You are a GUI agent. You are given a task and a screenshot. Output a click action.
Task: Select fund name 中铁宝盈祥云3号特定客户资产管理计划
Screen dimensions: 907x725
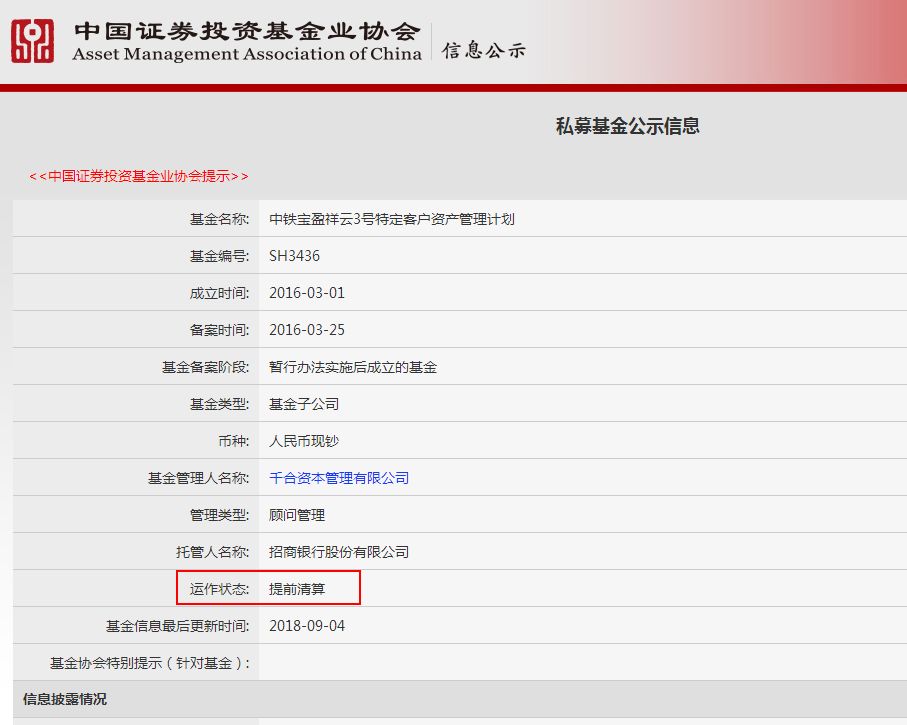pyautogui.click(x=392, y=219)
